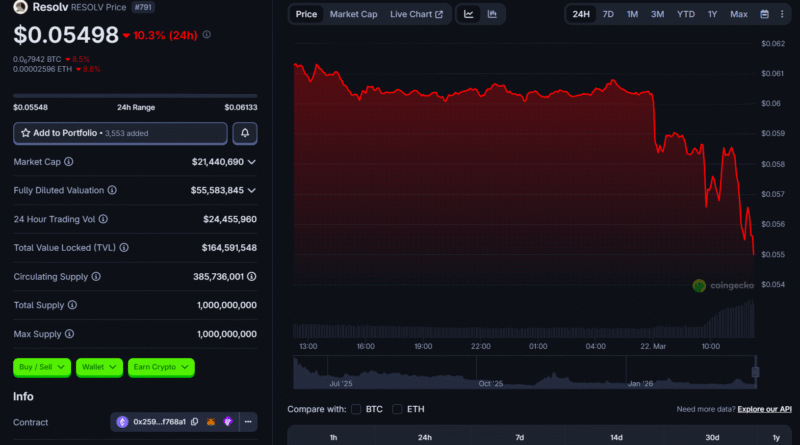Show Fully Diluted Valuation info icon
This screenshot has width=800, height=445.
click(112, 190)
